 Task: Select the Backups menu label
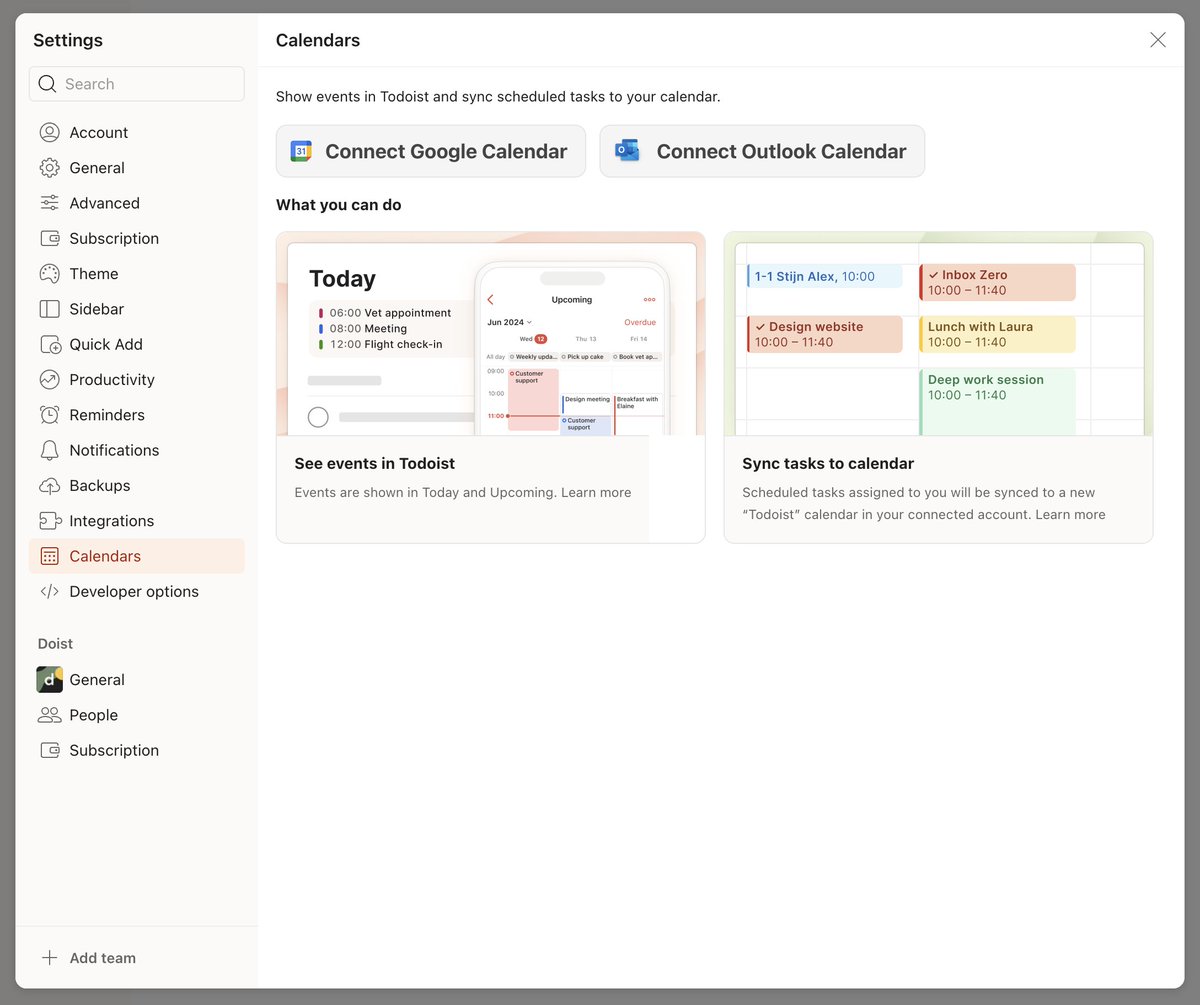pyautogui.click(x=100, y=486)
